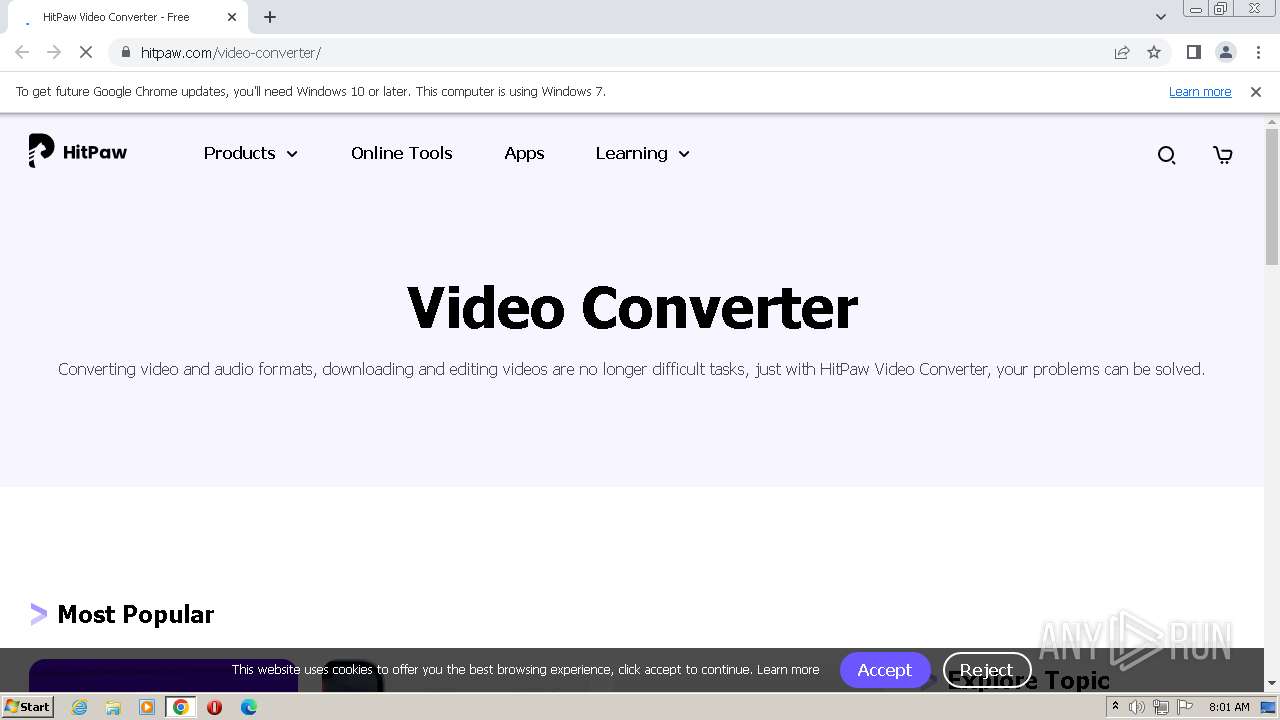The height and width of the screenshot is (720, 1280).
Task: Follow the Learn more update link
Action: click(x=1200, y=91)
